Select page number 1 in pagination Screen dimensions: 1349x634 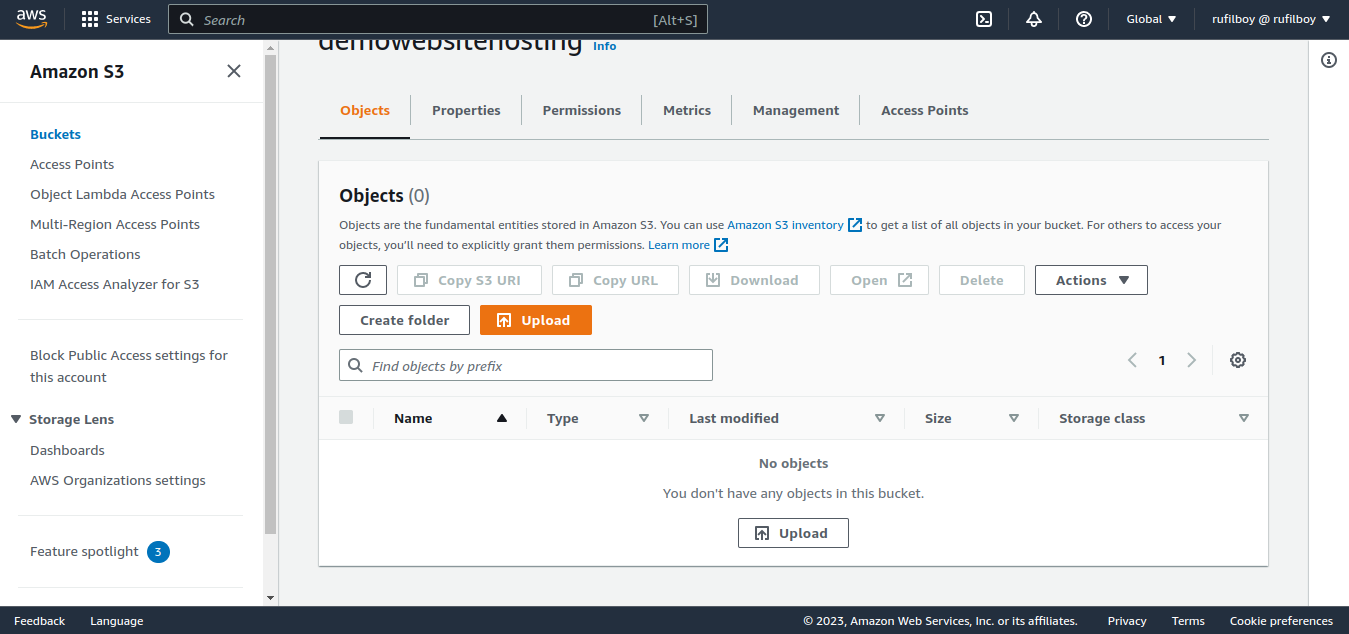coord(1162,360)
